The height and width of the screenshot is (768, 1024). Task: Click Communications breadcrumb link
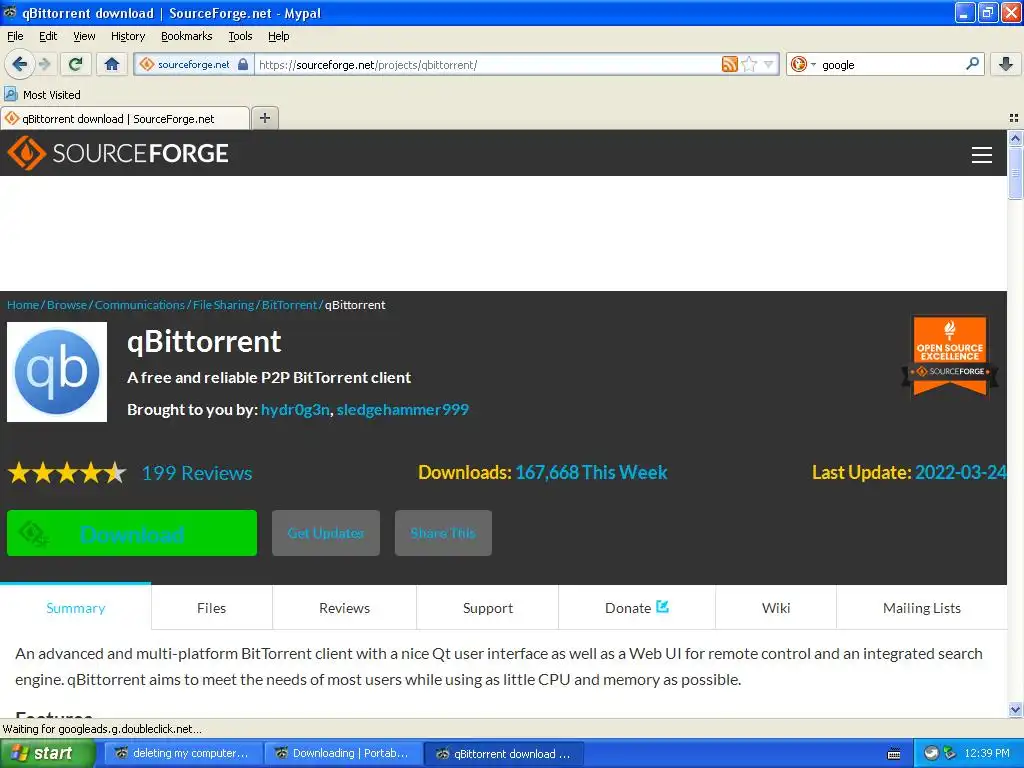coord(140,305)
